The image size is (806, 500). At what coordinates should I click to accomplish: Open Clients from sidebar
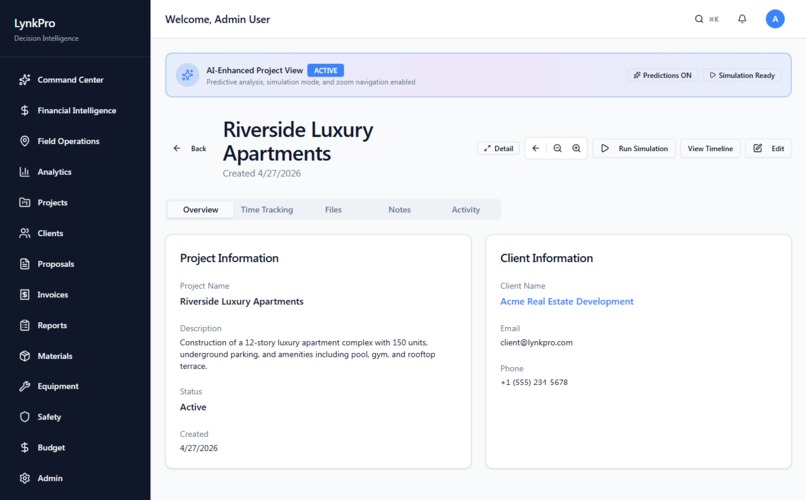50,233
